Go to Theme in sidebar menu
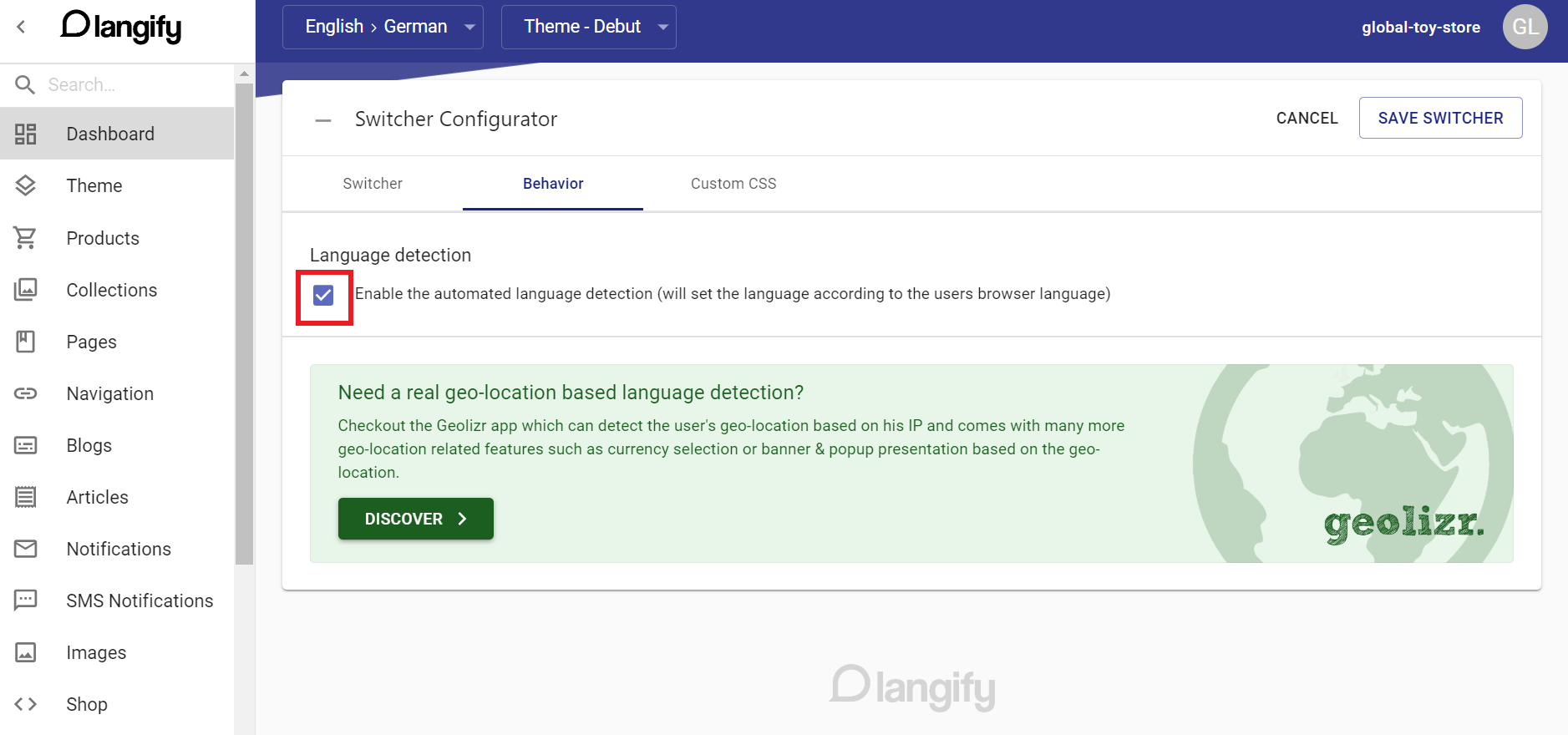The height and width of the screenshot is (735, 1568). (x=117, y=185)
